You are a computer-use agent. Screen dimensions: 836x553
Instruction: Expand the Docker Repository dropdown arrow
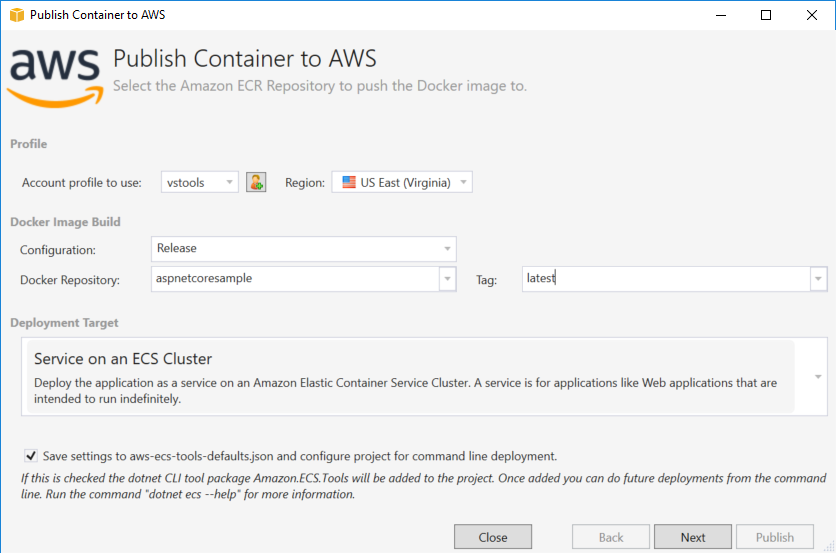click(447, 279)
